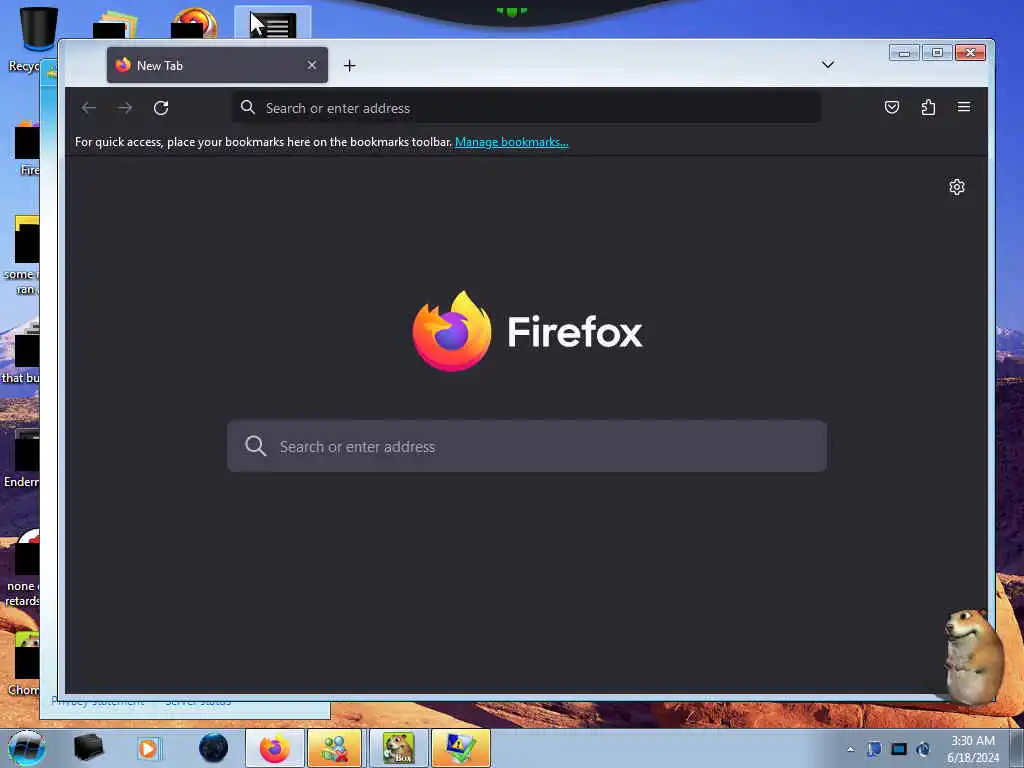Reload the current page
The height and width of the screenshot is (768, 1024).
tap(161, 108)
